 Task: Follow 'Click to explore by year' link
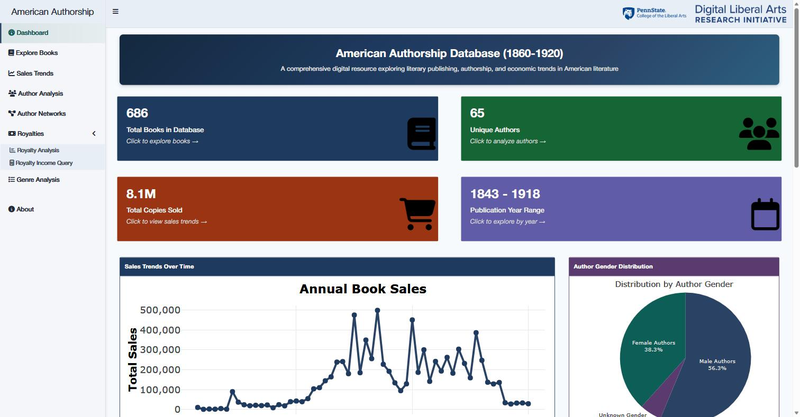click(507, 222)
